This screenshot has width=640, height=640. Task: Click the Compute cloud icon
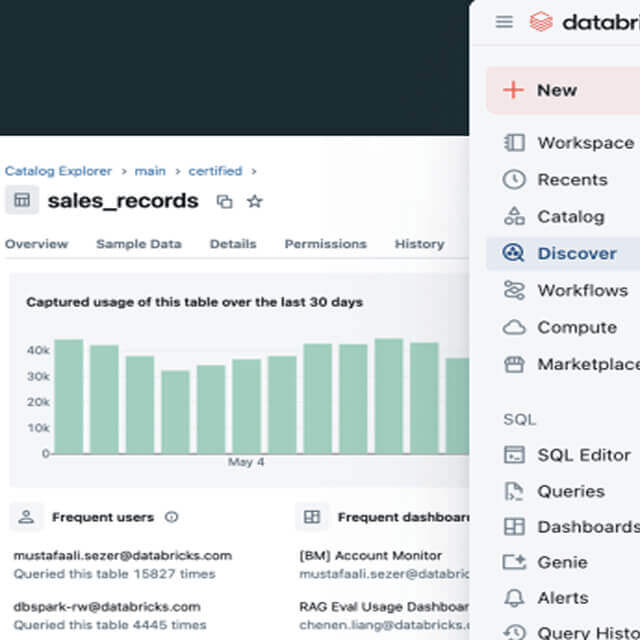point(514,327)
